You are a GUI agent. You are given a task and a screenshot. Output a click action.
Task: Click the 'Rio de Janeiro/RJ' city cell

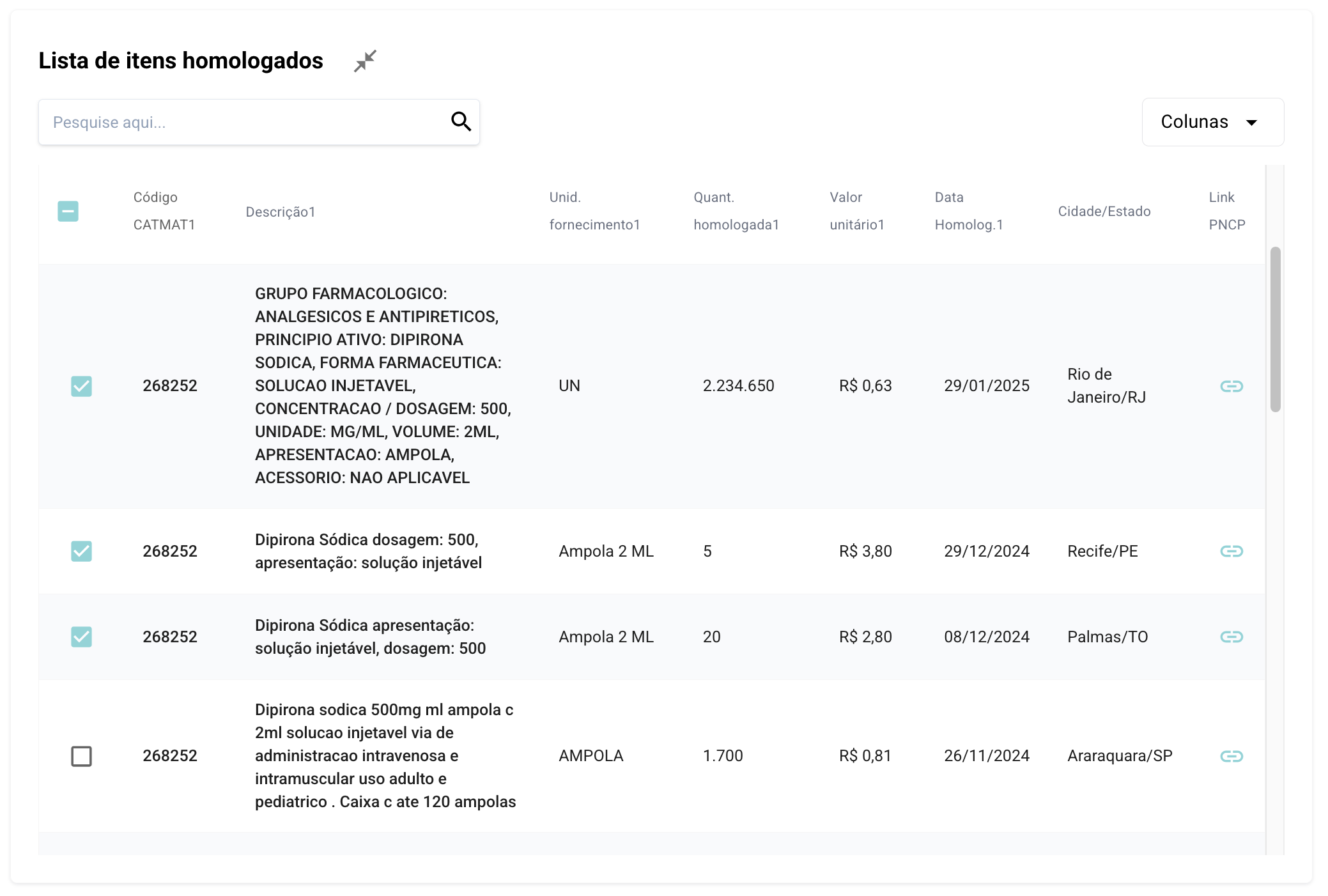(x=1106, y=385)
